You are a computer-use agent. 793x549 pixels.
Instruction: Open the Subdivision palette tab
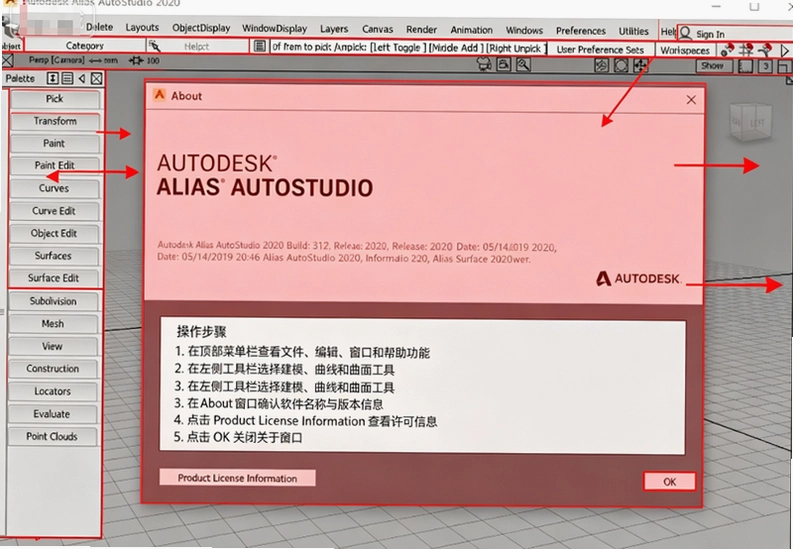click(x=53, y=301)
